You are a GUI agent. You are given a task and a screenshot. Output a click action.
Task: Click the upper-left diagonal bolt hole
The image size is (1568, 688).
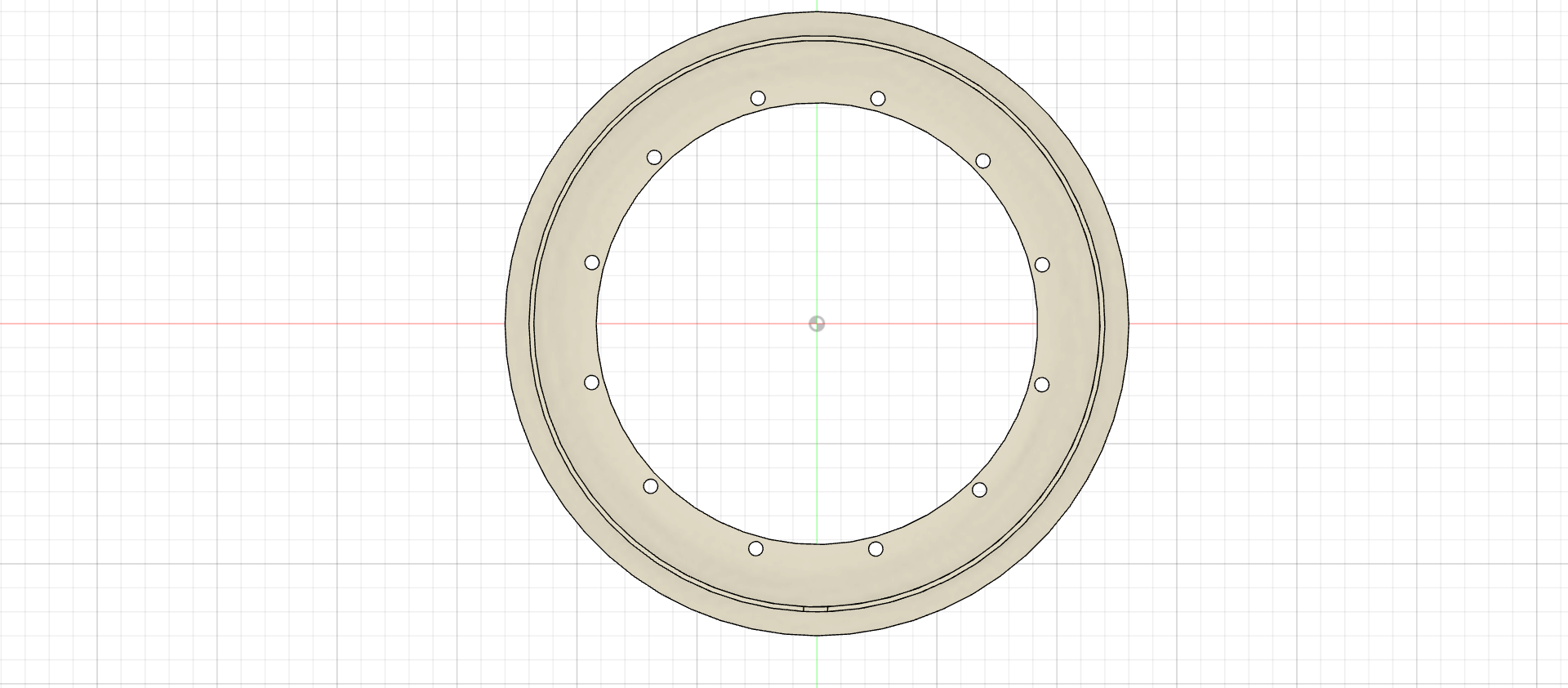654,157
